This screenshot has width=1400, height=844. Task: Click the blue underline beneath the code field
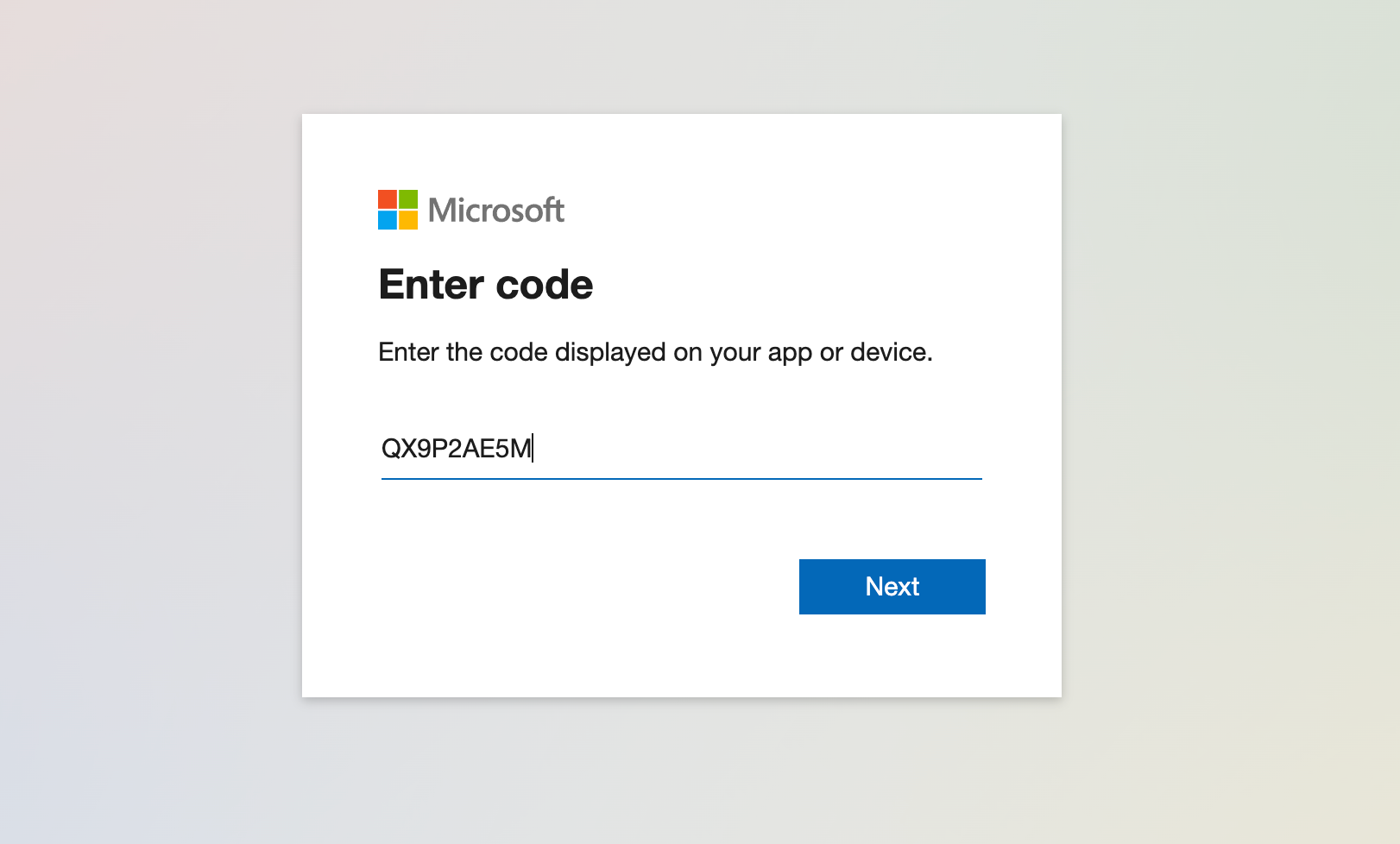coord(682,478)
